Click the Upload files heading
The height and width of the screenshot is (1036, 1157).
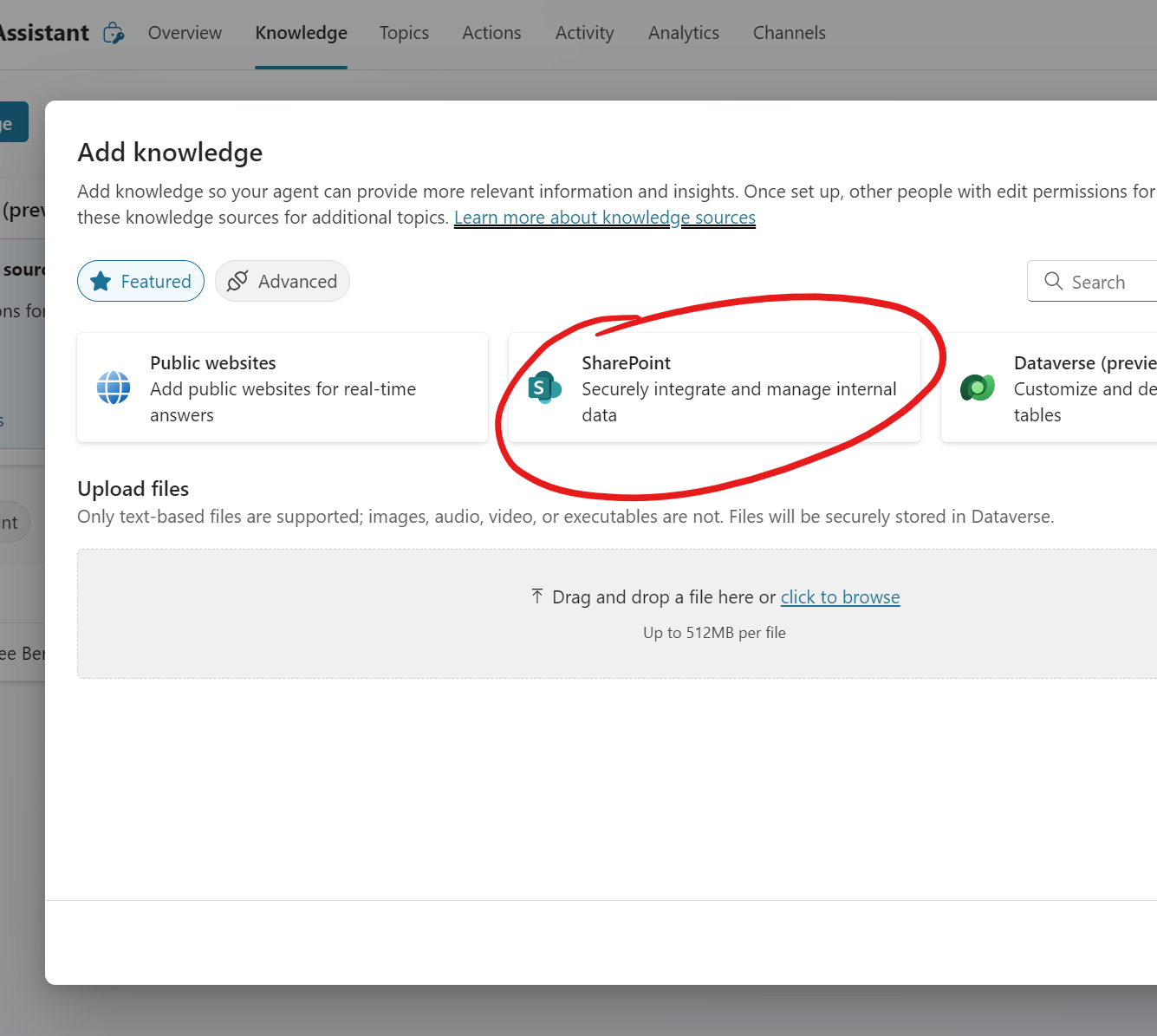pyautogui.click(x=133, y=489)
